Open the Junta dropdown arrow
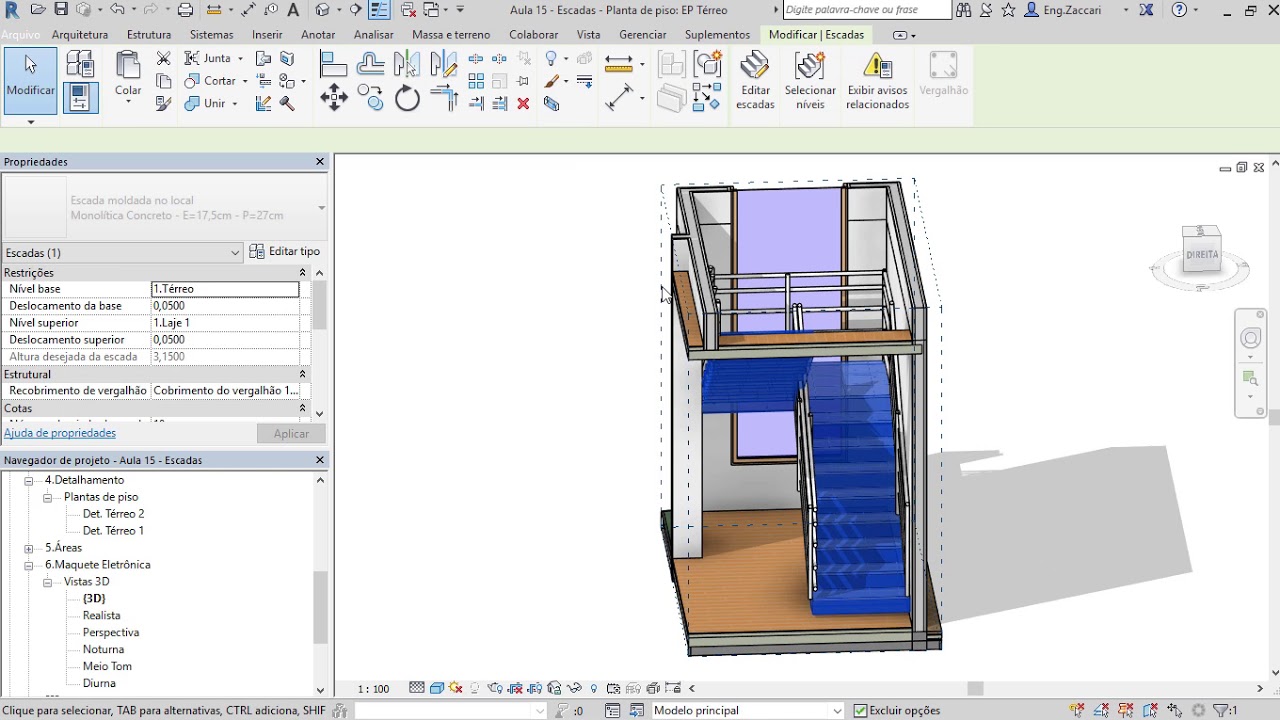 (240, 59)
